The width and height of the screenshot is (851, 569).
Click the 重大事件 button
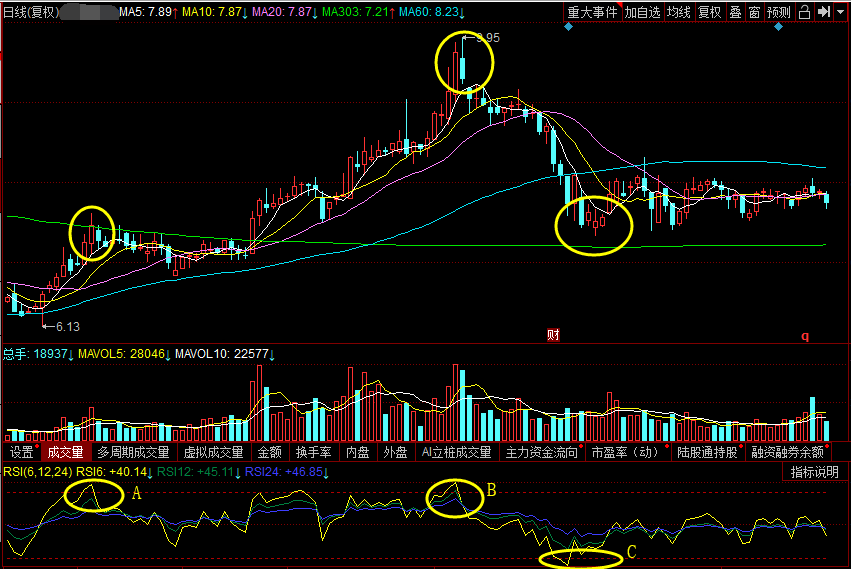[x=593, y=13]
